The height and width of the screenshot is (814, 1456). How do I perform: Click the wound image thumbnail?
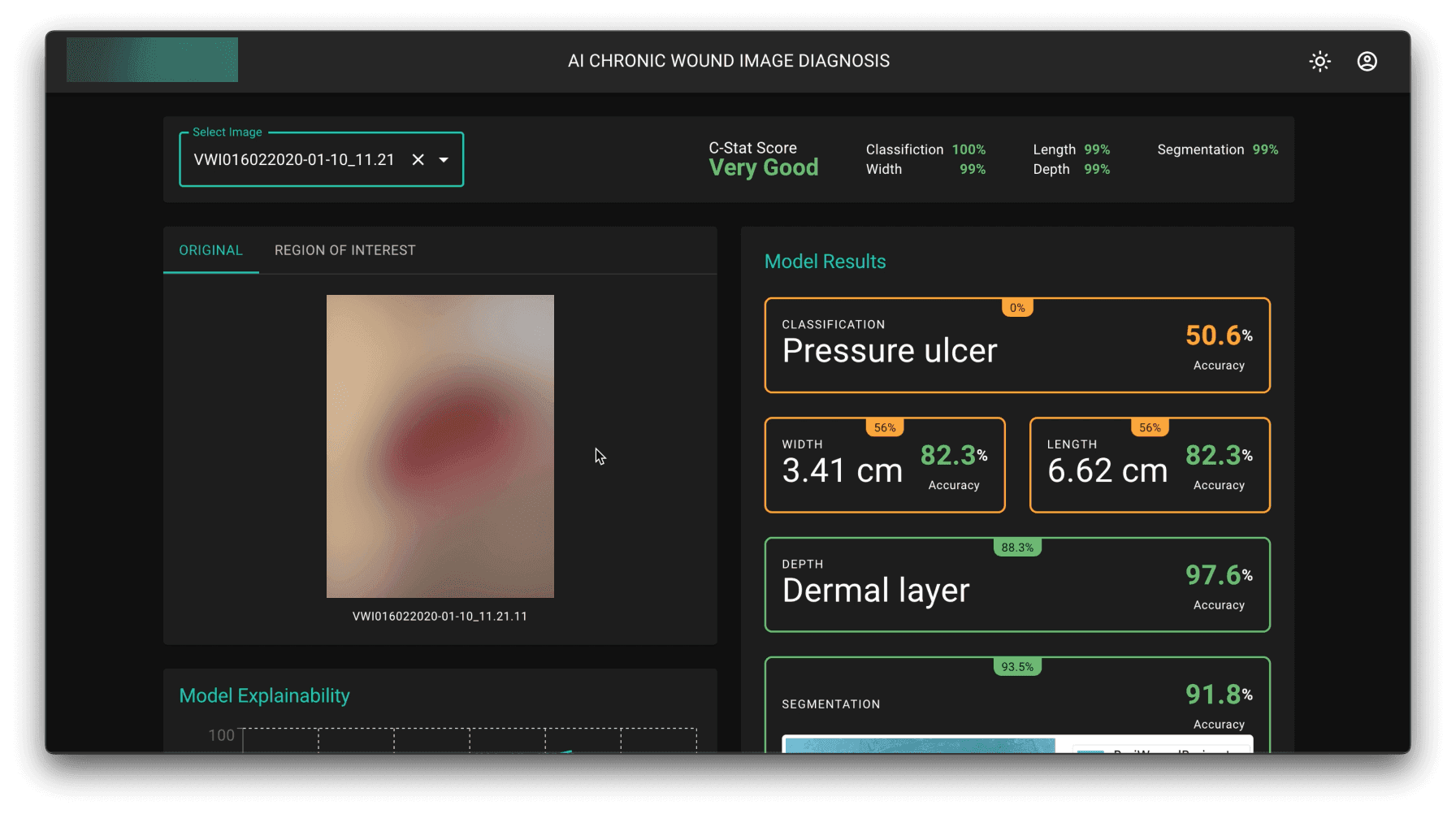pos(440,445)
